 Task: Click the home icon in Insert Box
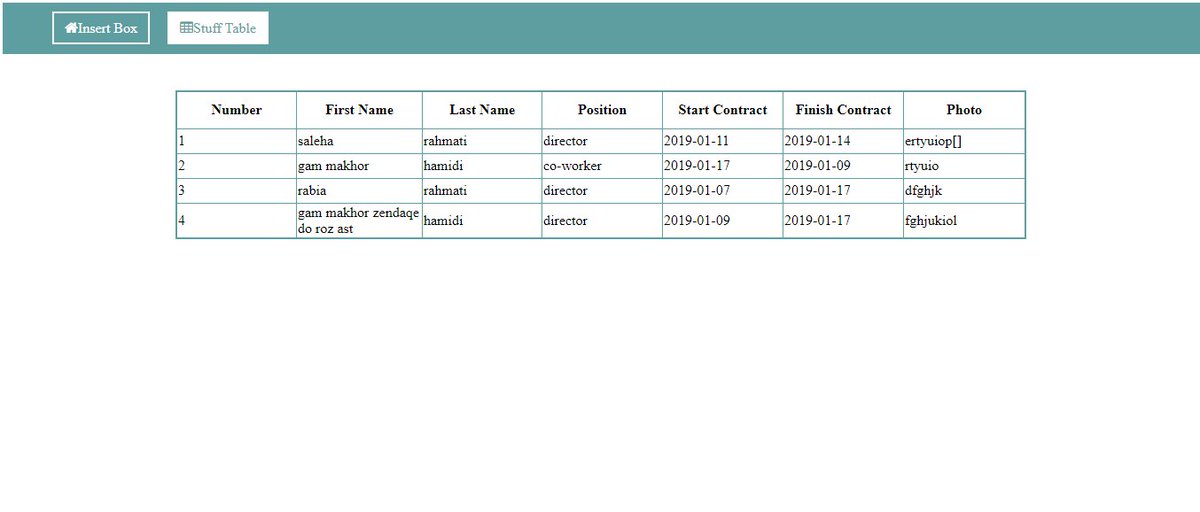click(71, 28)
